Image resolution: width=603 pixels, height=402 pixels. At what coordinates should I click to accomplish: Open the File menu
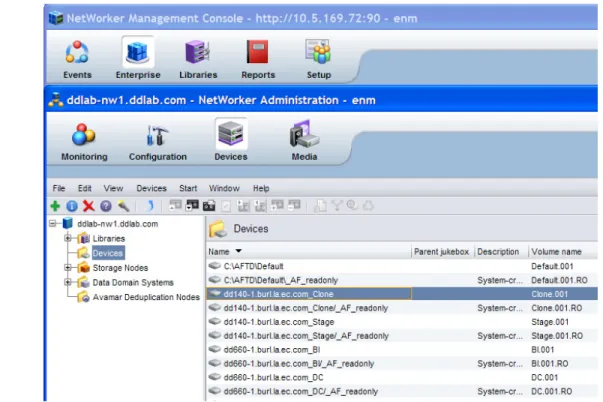tap(58, 188)
